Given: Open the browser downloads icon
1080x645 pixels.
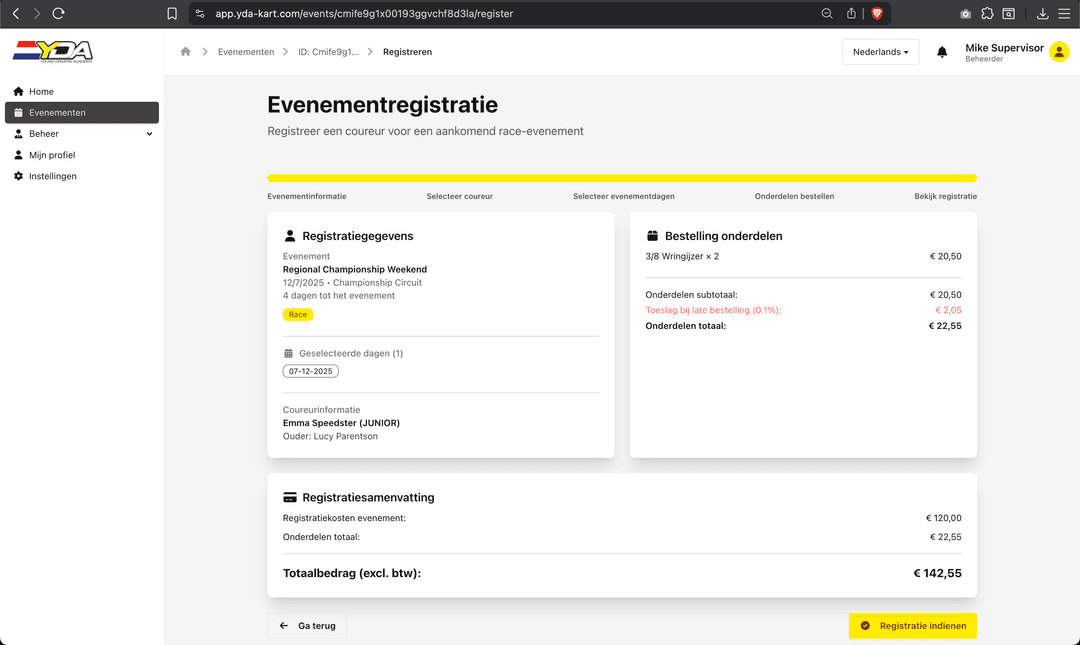Looking at the screenshot, I should pyautogui.click(x=1042, y=14).
